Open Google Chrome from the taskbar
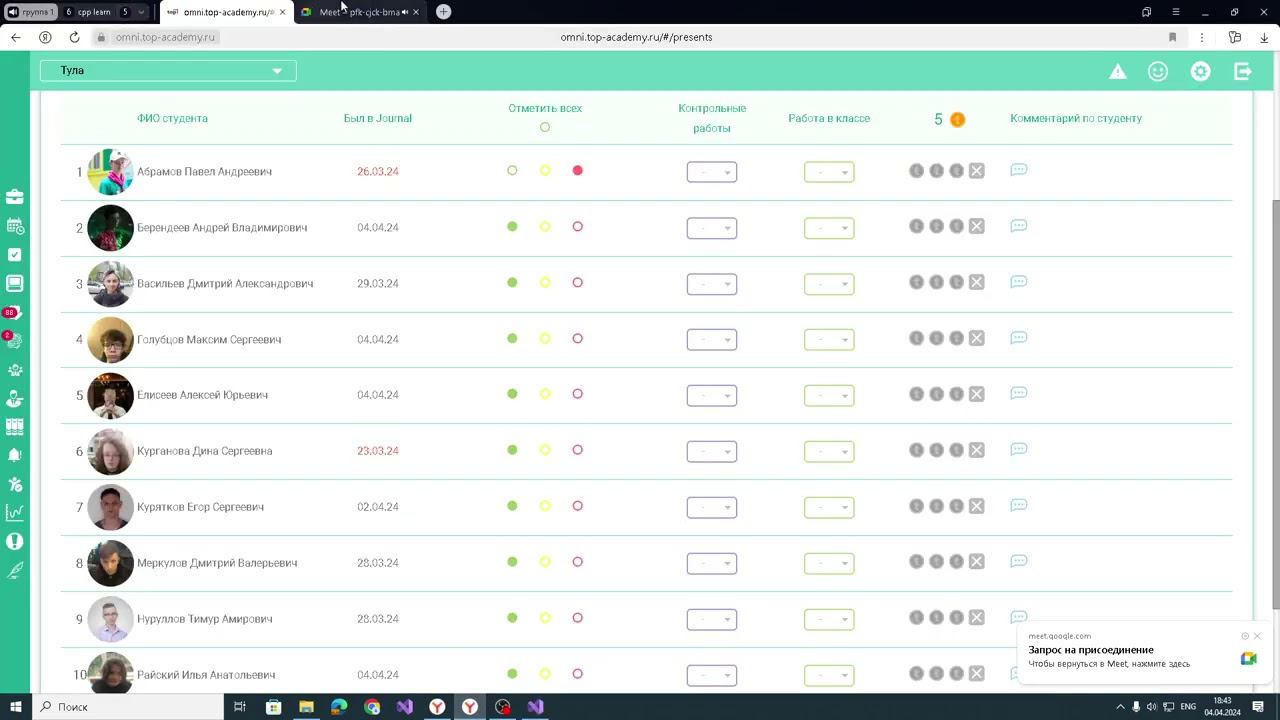 click(x=372, y=707)
